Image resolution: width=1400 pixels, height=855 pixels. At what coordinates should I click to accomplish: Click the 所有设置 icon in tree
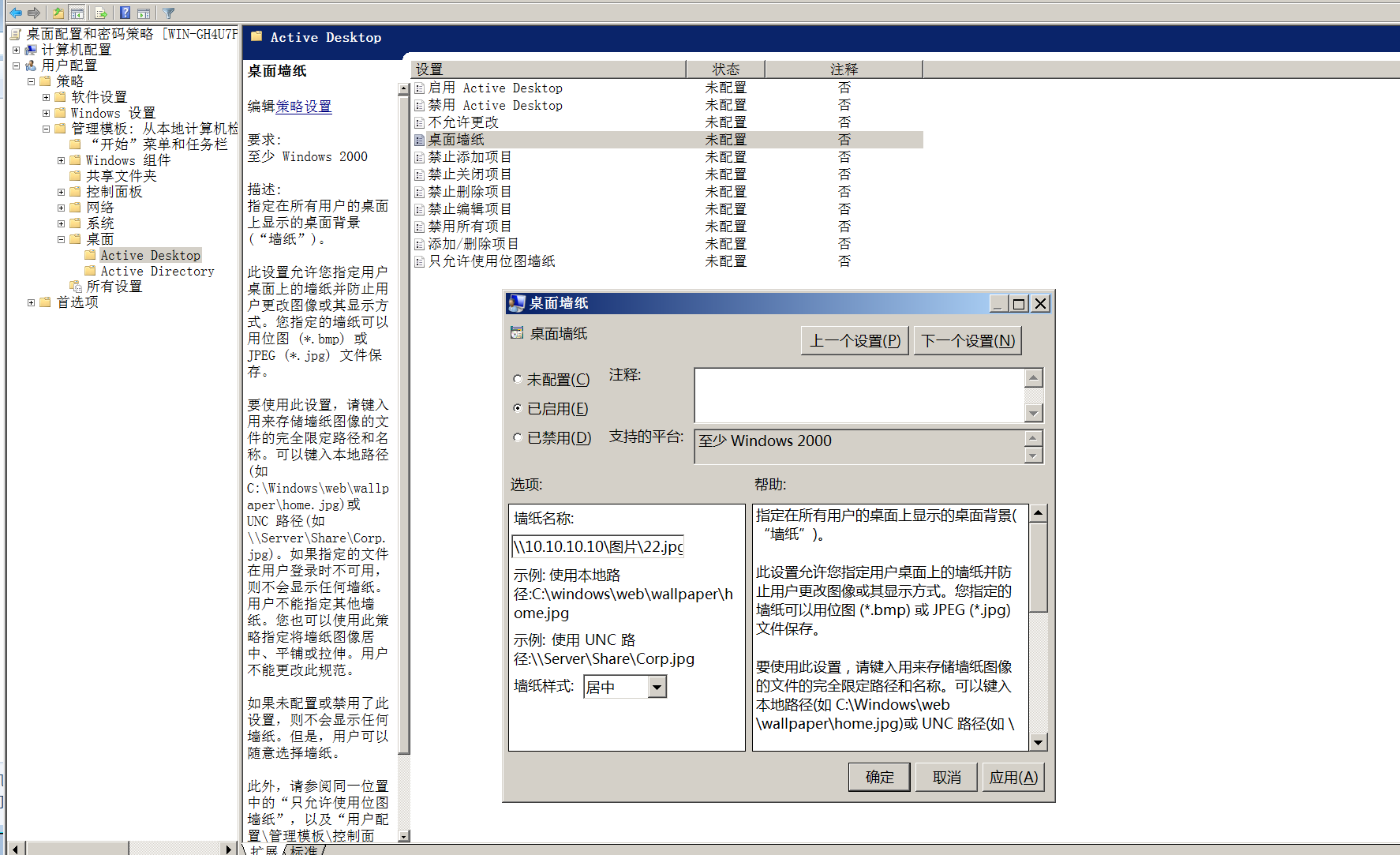point(76,287)
